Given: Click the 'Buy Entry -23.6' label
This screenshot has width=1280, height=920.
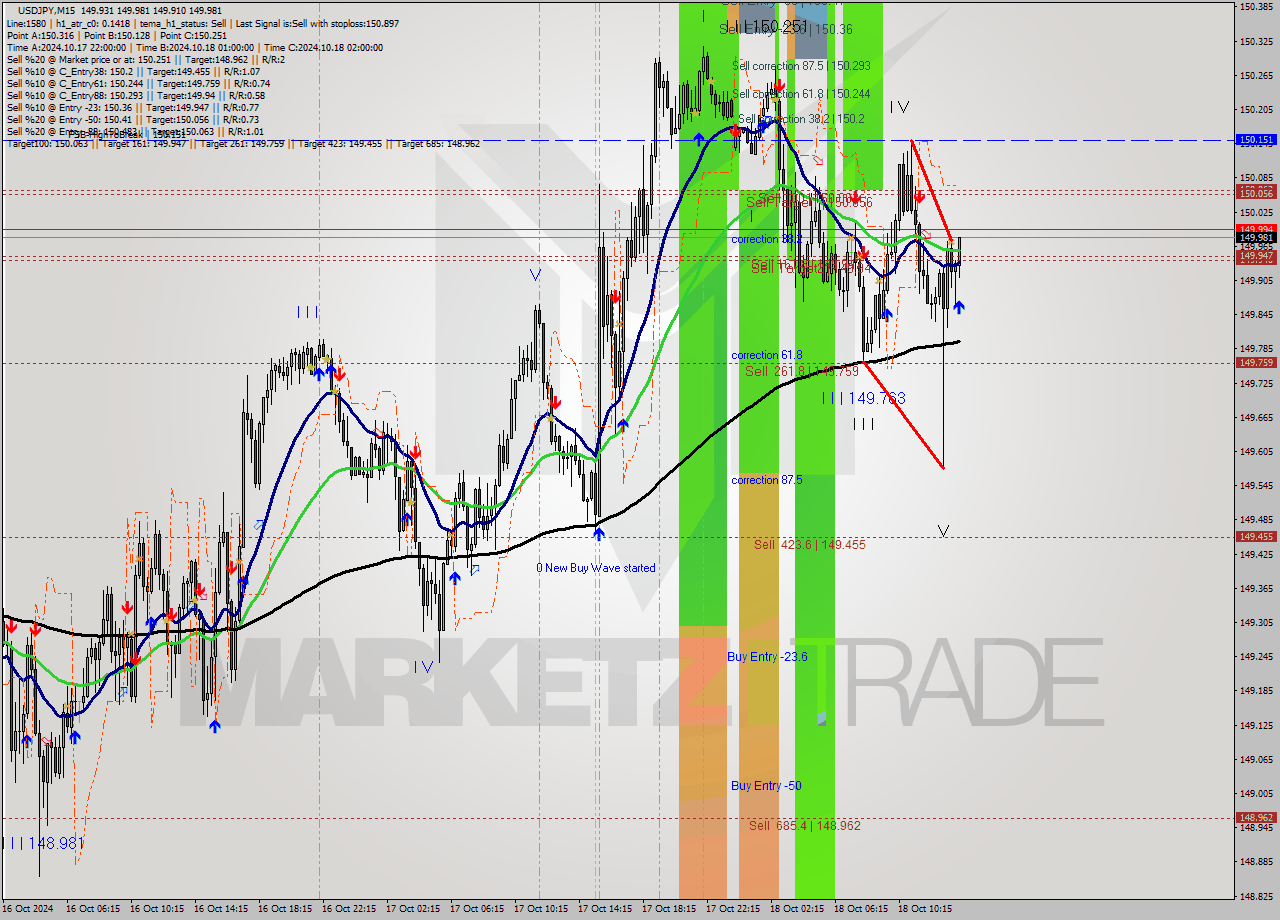Looking at the screenshot, I should (767, 657).
